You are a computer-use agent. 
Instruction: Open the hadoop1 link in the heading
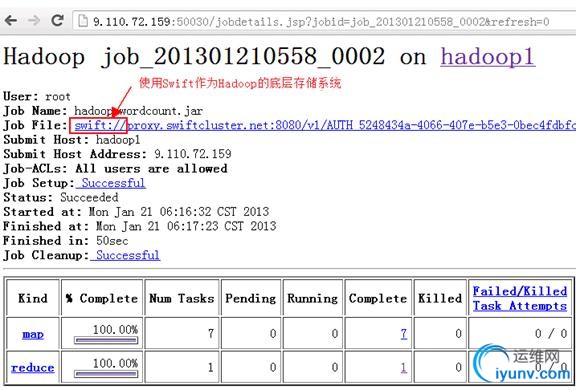pos(488,57)
